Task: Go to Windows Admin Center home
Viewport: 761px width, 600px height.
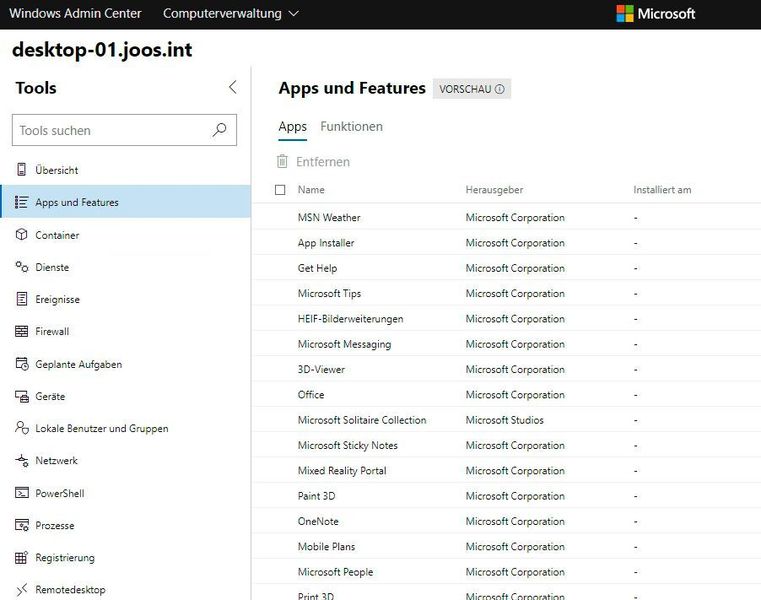Action: (x=75, y=14)
